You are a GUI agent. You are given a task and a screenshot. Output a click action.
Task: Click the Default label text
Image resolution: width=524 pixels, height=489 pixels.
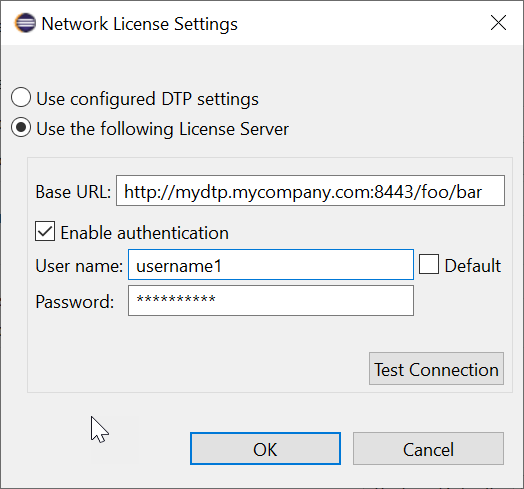[473, 266]
